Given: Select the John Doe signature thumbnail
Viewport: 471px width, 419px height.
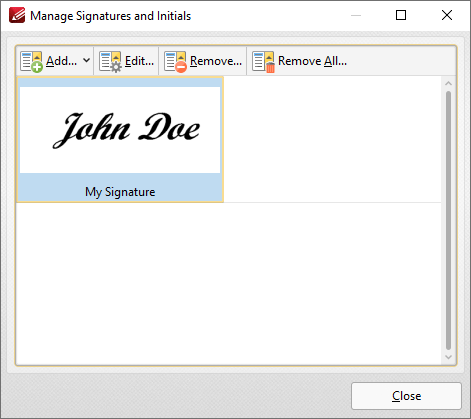Looking at the screenshot, I should (x=120, y=130).
